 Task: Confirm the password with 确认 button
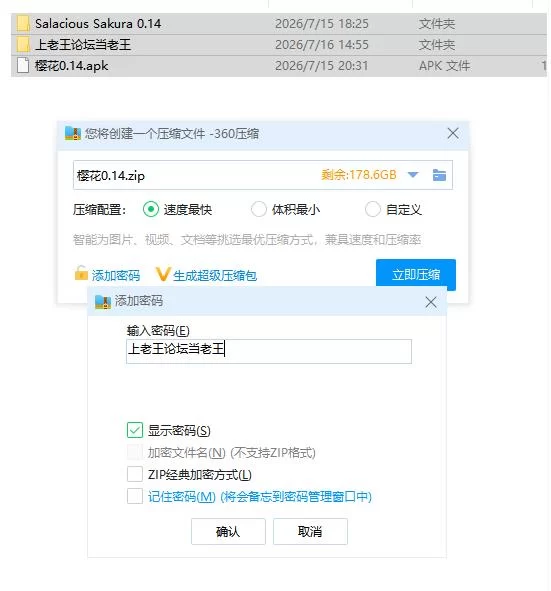click(x=228, y=531)
